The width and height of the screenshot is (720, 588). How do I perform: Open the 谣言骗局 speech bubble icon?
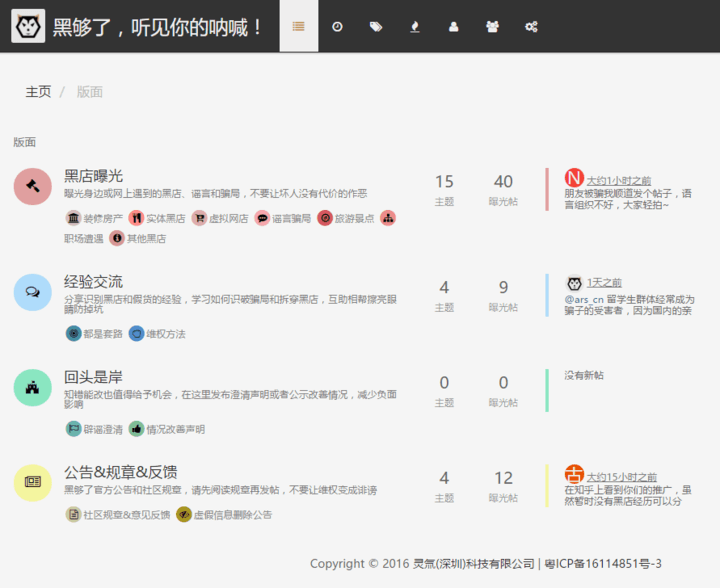(x=262, y=218)
